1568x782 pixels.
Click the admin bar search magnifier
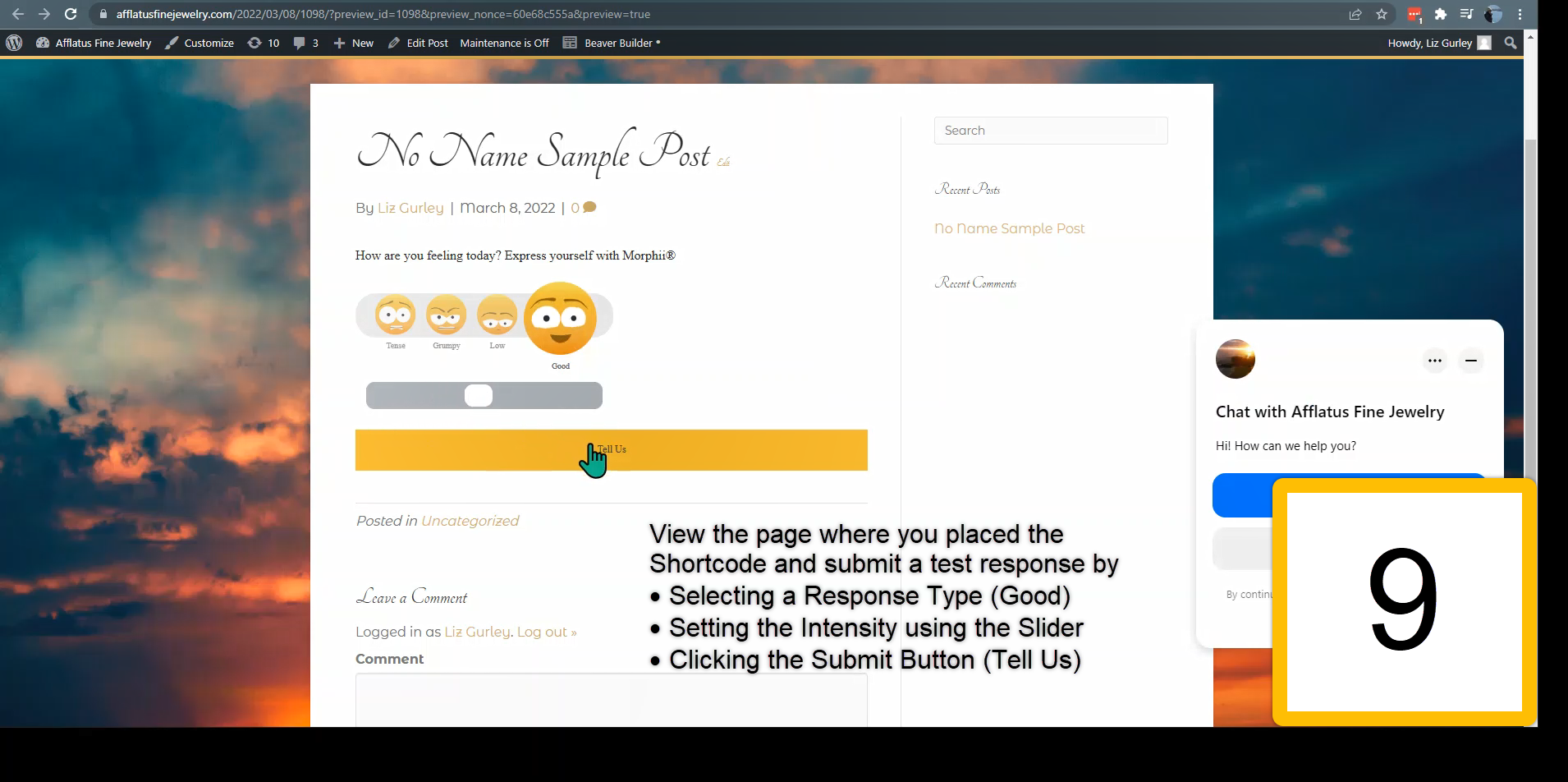pos(1510,43)
